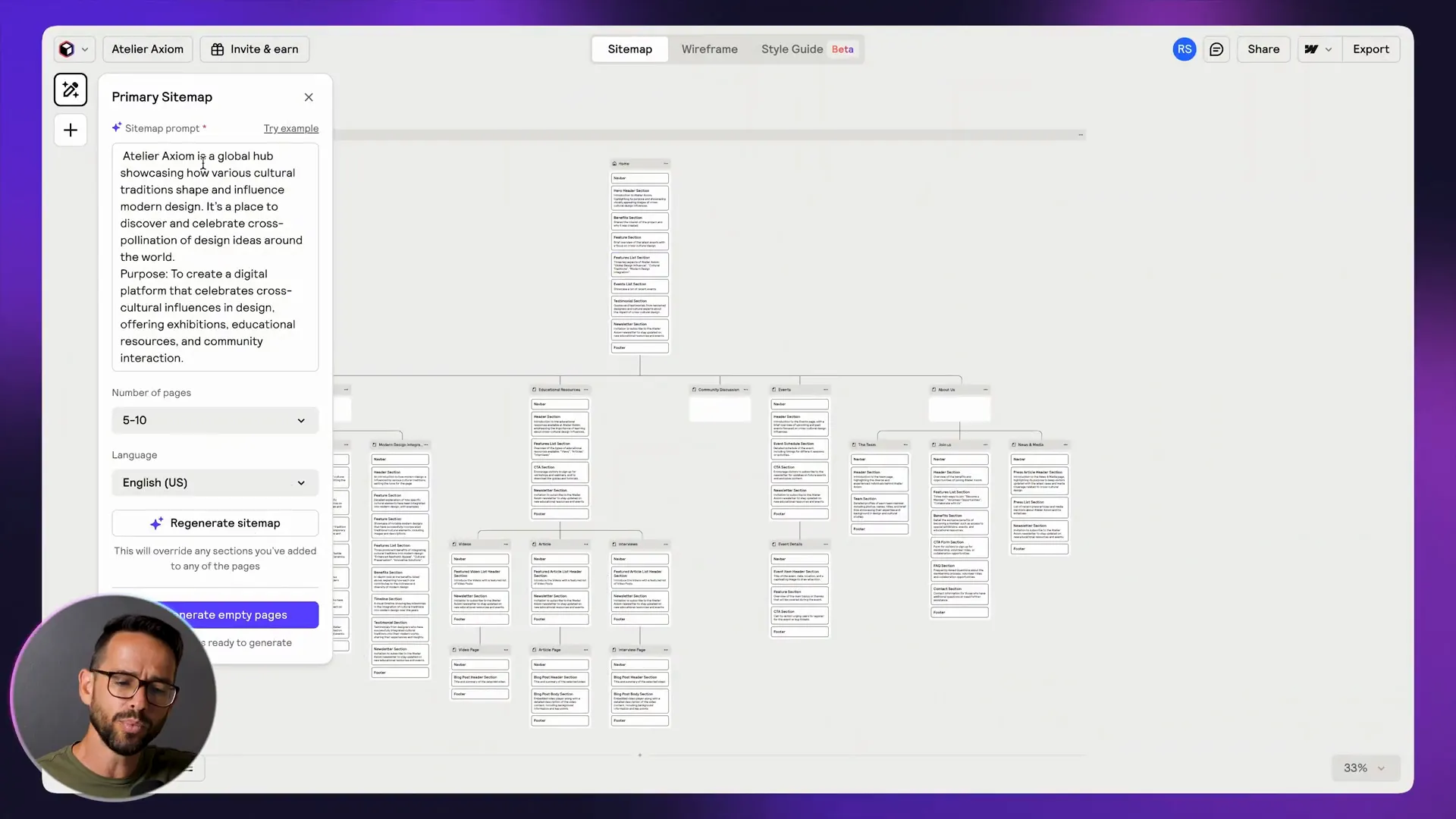Image resolution: width=1456 pixels, height=819 pixels.
Task: Click the Share button
Action: (1263, 49)
